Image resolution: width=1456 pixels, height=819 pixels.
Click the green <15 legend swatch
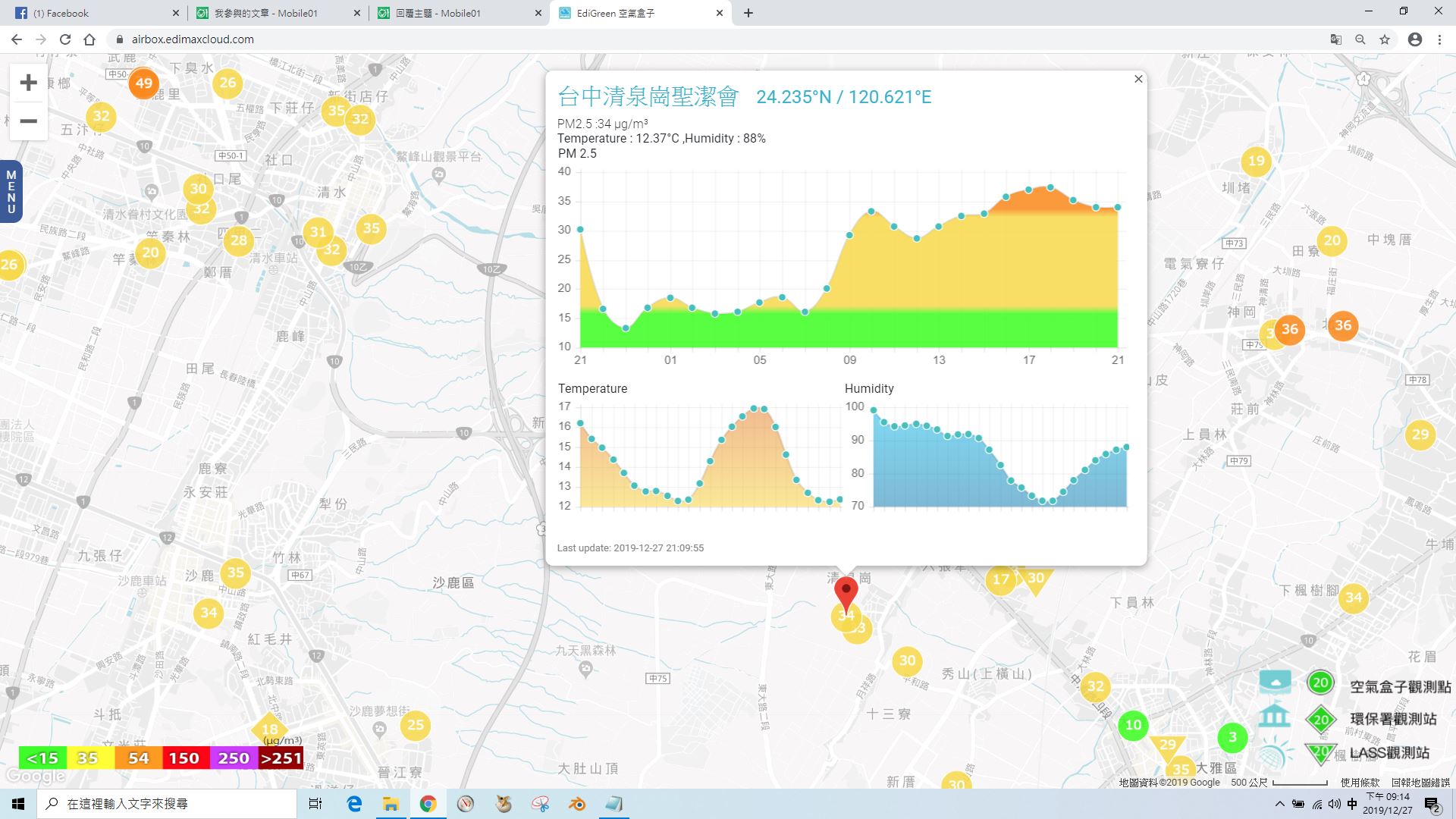coord(42,758)
